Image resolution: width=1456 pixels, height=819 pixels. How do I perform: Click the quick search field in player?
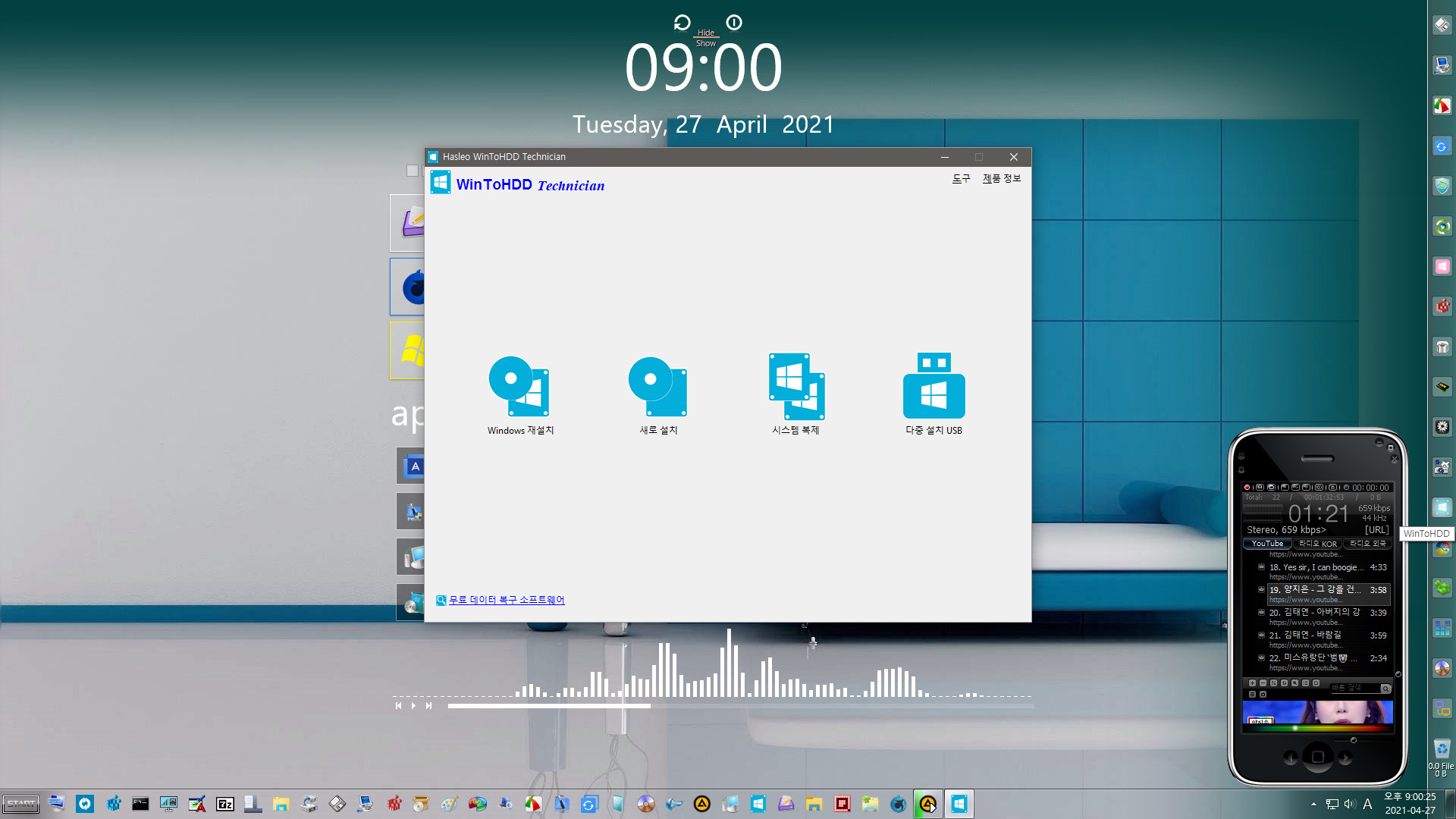tap(1354, 688)
